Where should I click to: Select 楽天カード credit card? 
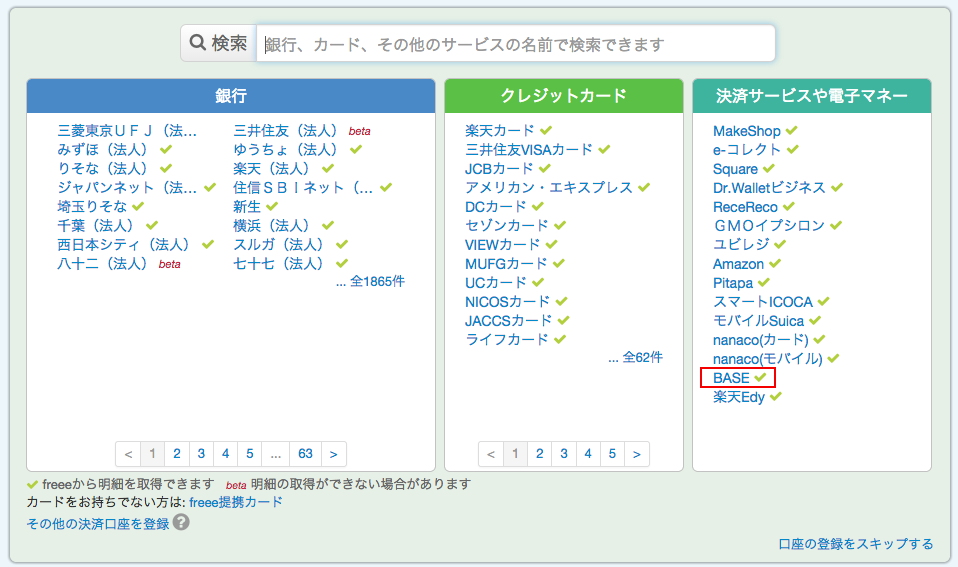pos(500,131)
